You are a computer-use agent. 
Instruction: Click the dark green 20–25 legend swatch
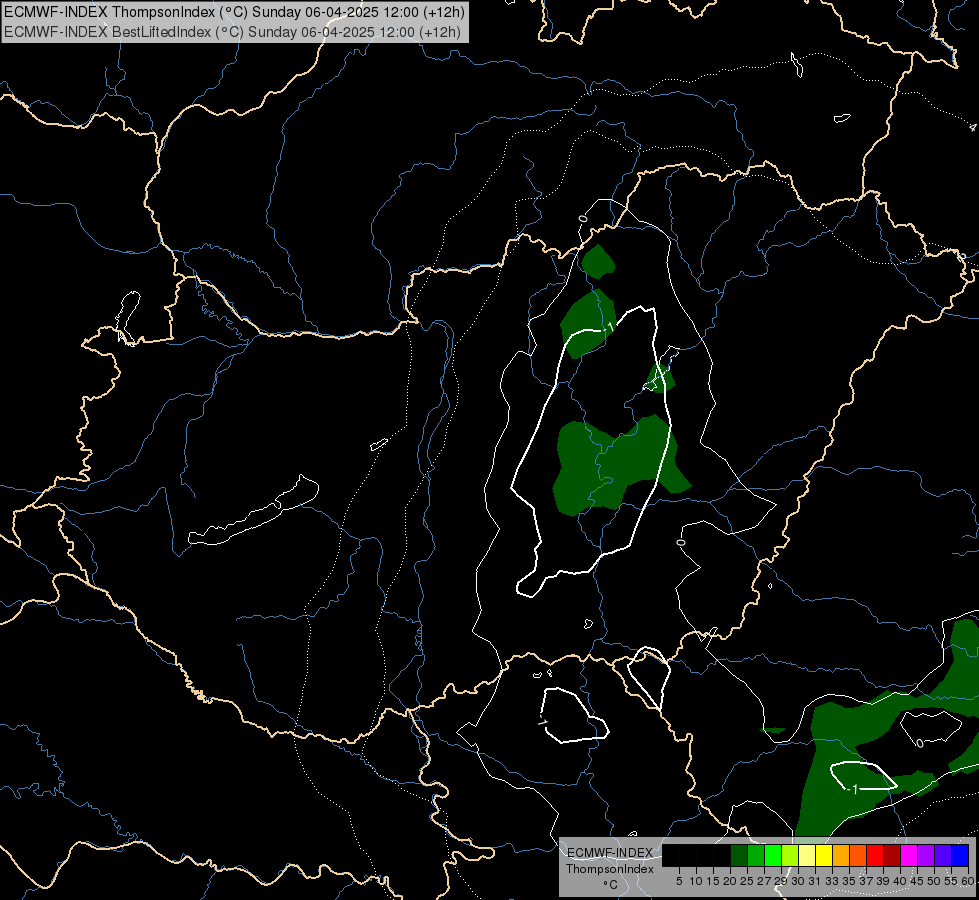click(739, 855)
